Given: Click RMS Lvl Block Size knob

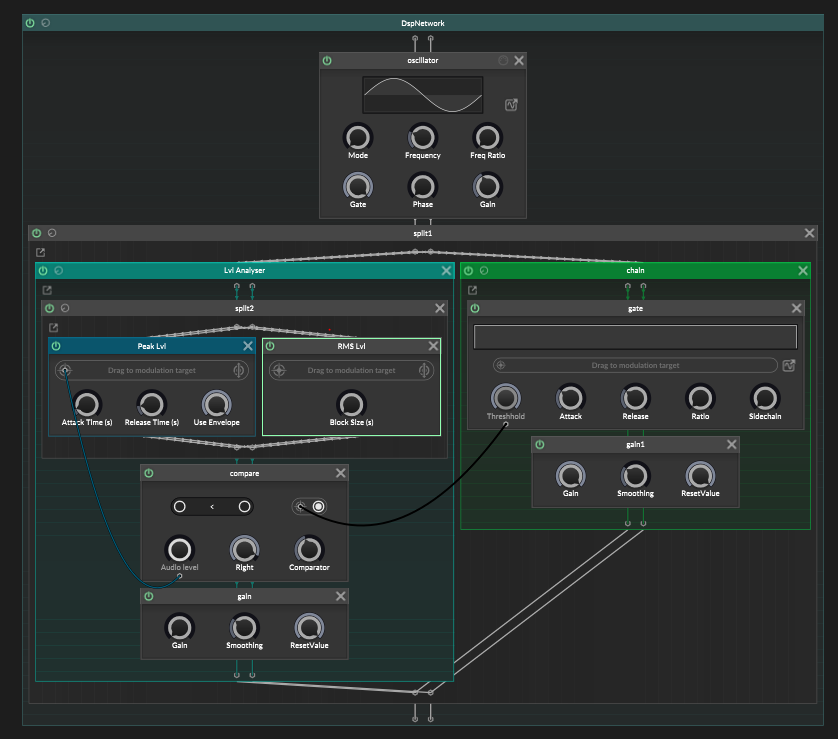Looking at the screenshot, I should click(351, 404).
